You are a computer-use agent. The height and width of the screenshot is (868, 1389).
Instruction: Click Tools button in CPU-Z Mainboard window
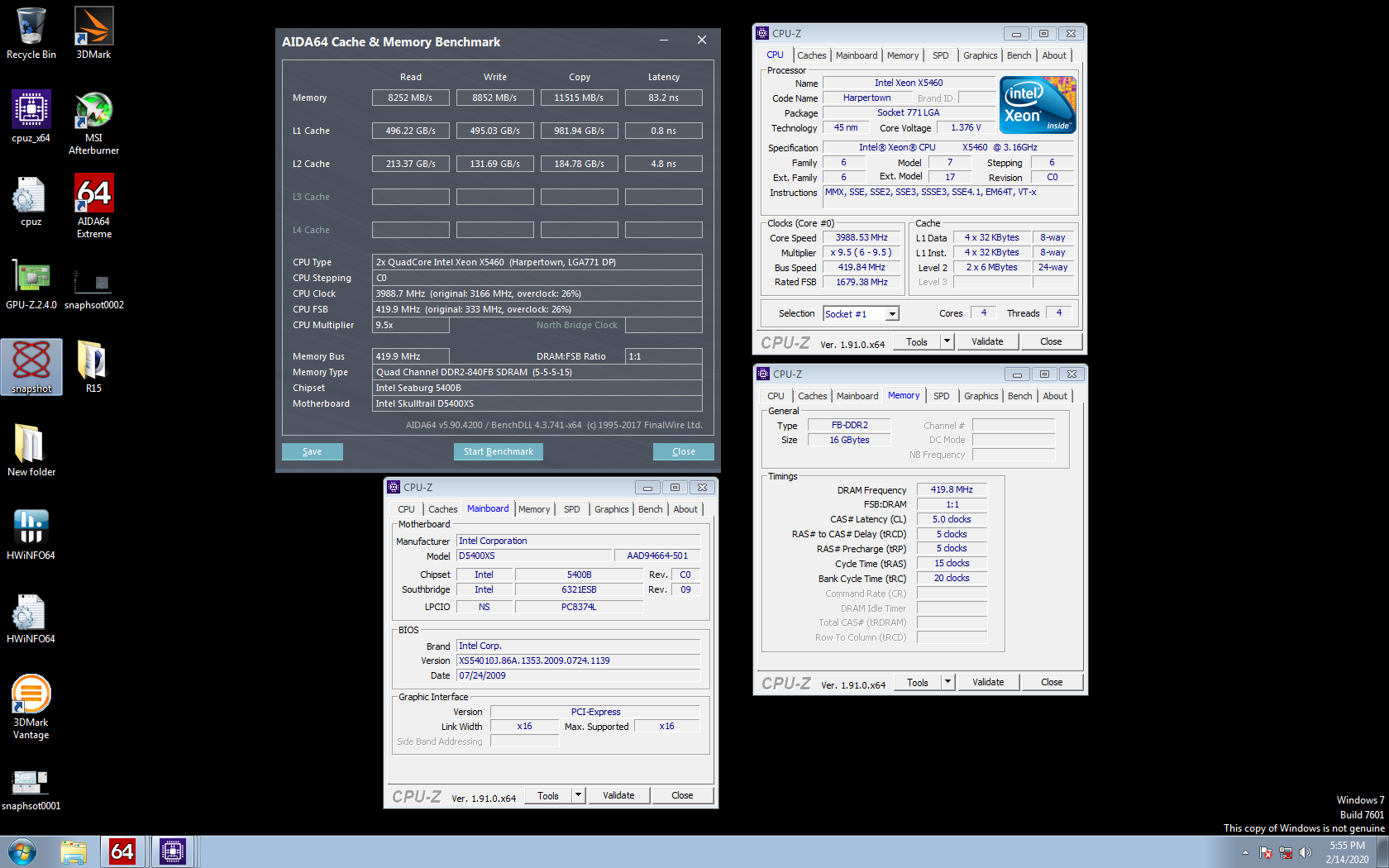[x=548, y=795]
